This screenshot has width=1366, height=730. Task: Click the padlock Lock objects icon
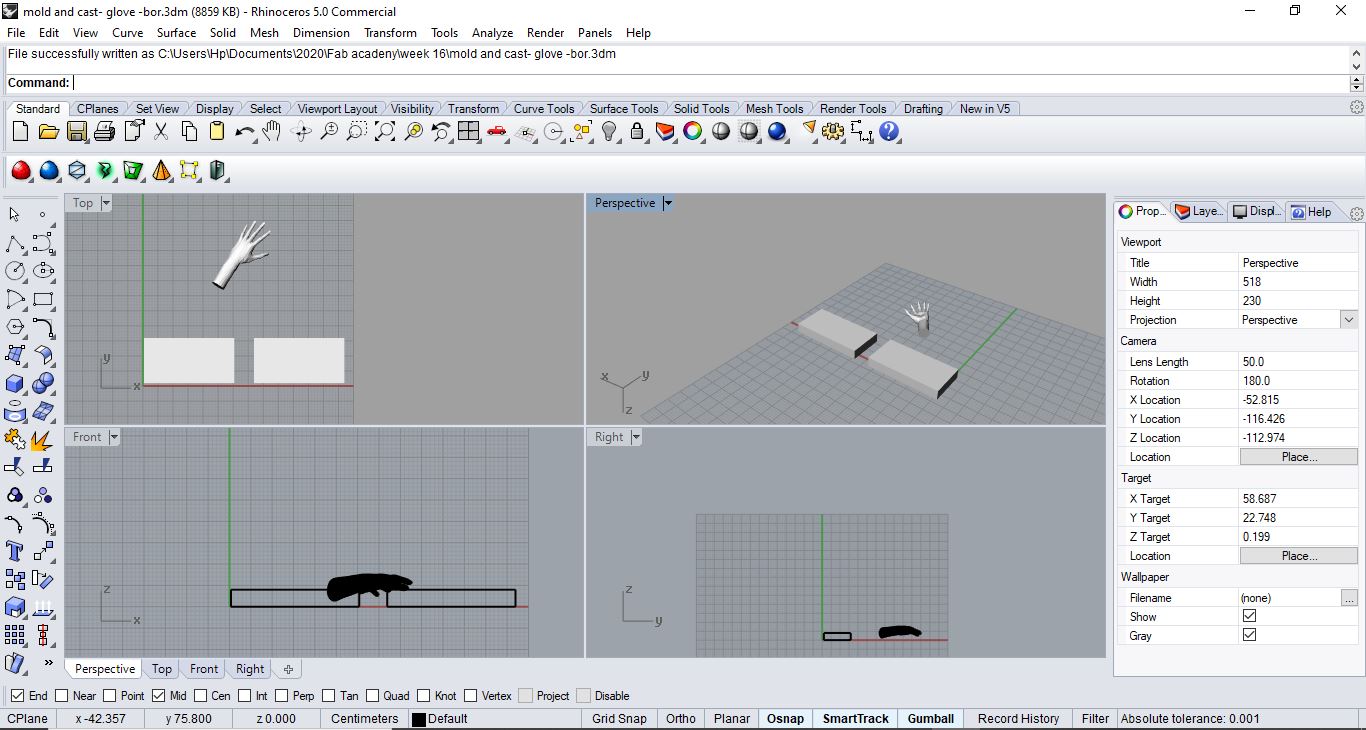pyautogui.click(x=637, y=131)
